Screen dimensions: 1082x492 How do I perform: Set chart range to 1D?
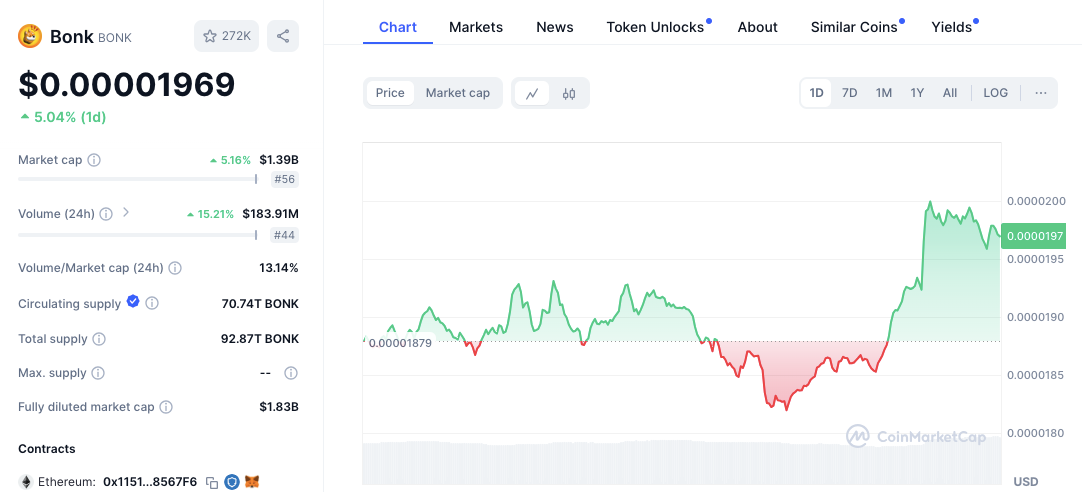click(x=816, y=93)
